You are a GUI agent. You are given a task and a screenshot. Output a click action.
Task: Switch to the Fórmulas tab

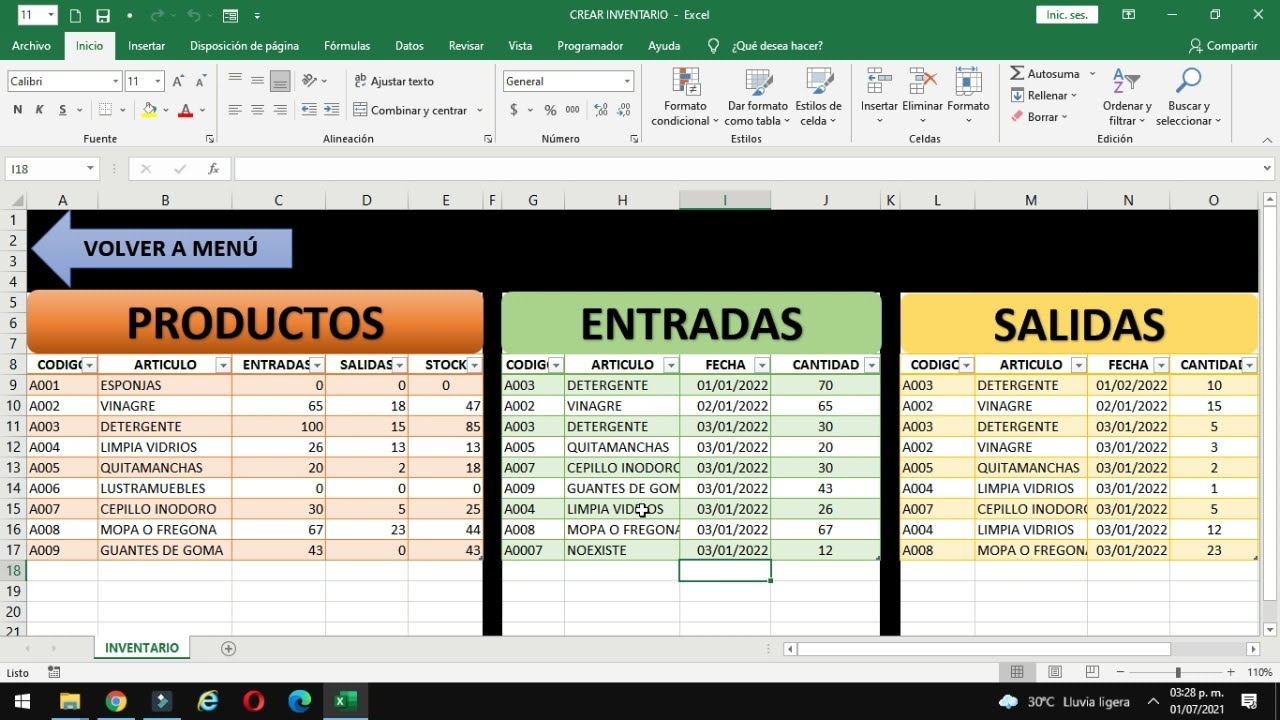[x=347, y=46]
